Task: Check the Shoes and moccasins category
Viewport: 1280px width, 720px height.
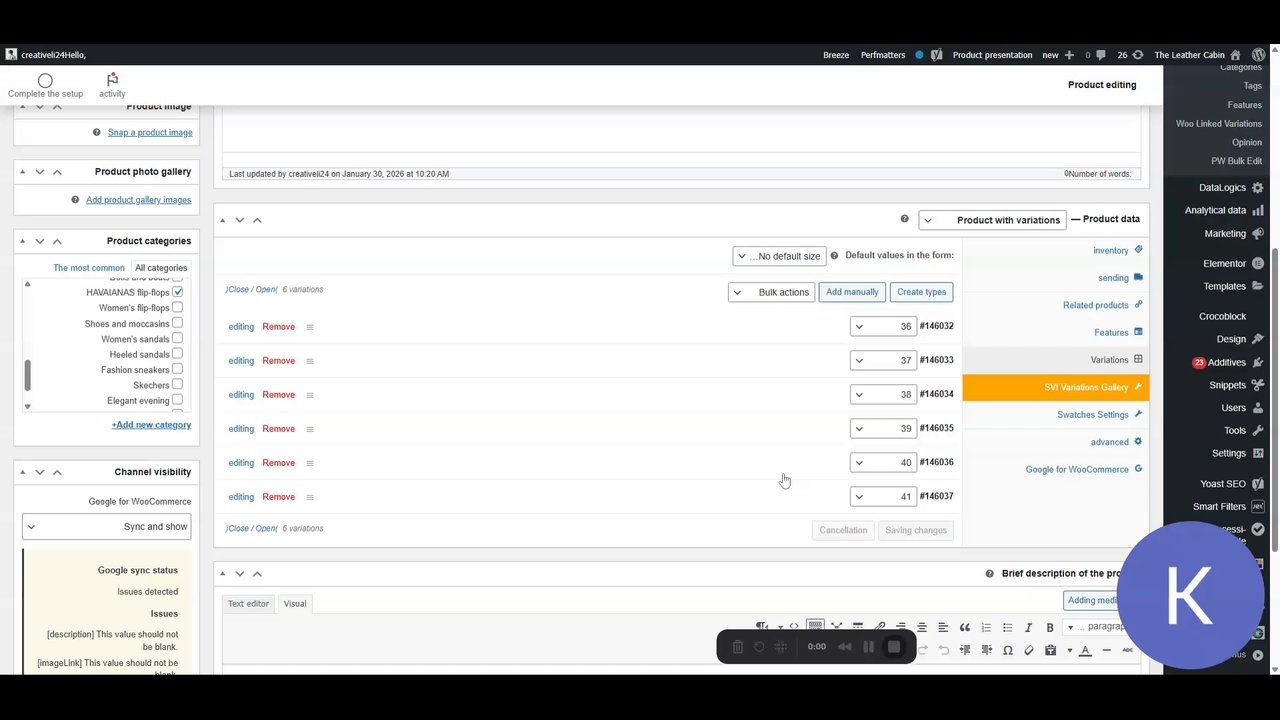Action: (x=177, y=323)
